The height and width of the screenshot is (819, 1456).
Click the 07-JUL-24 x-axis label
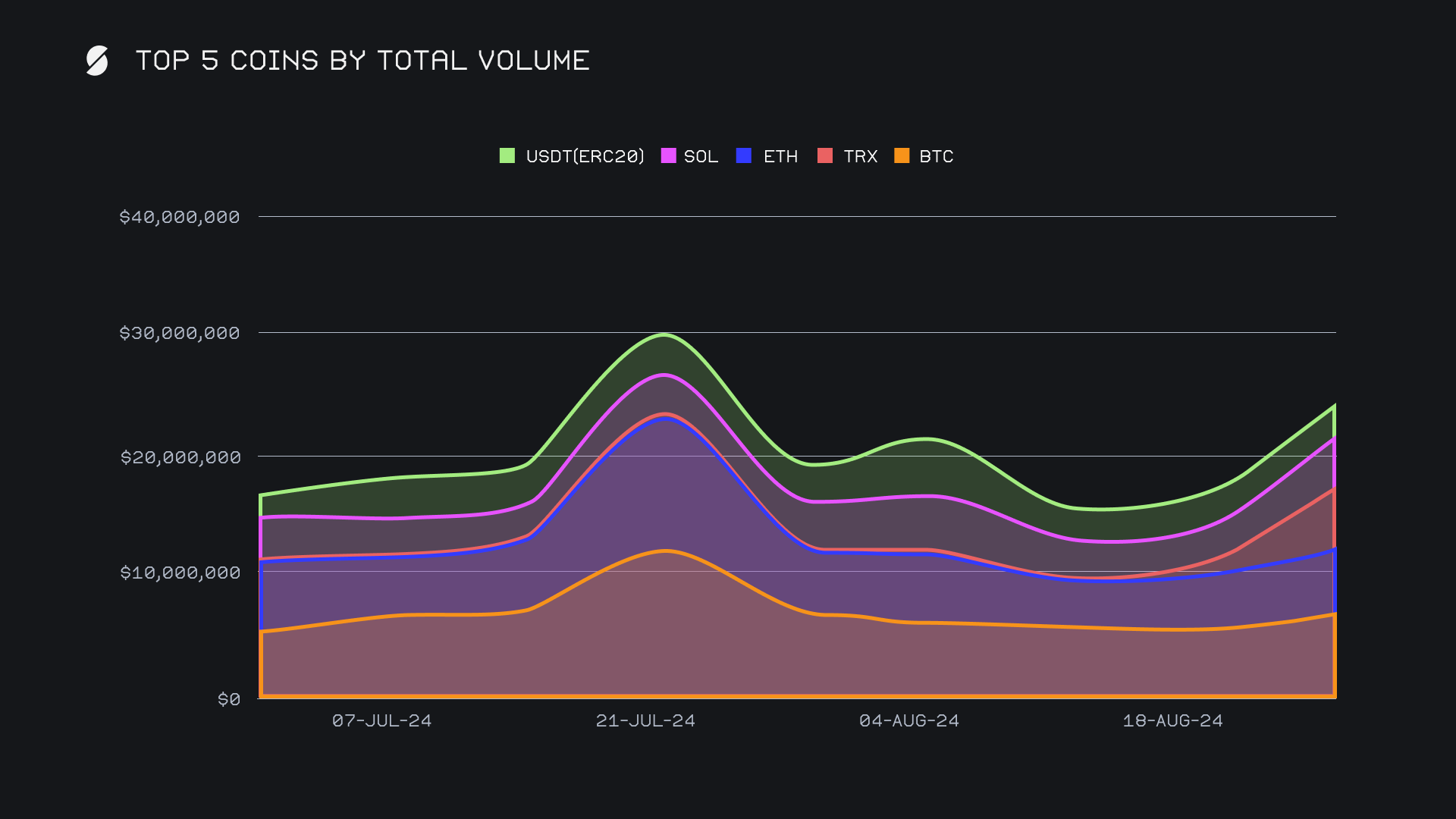click(381, 720)
